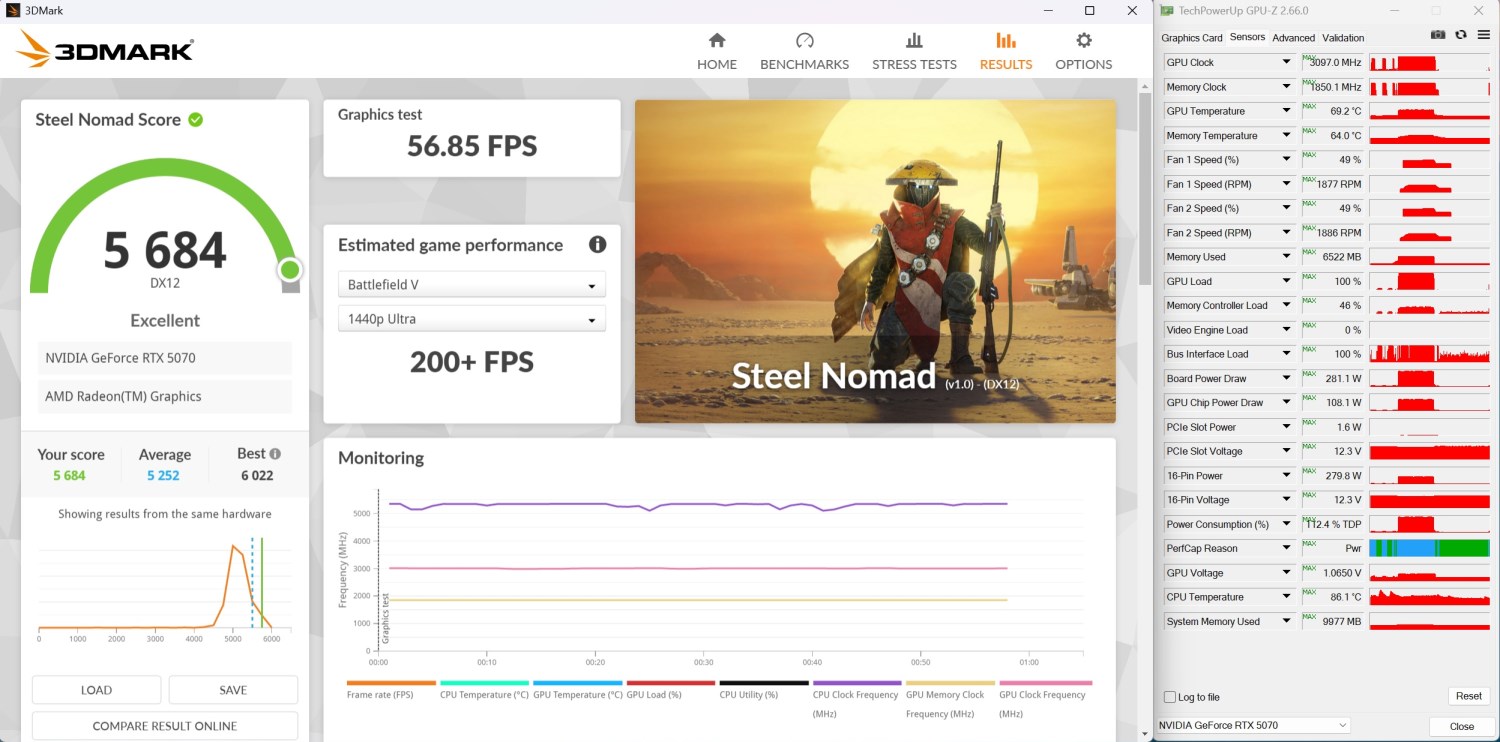Switch to the Graphics Card tab
The width and height of the screenshot is (1500, 742).
(x=1191, y=38)
